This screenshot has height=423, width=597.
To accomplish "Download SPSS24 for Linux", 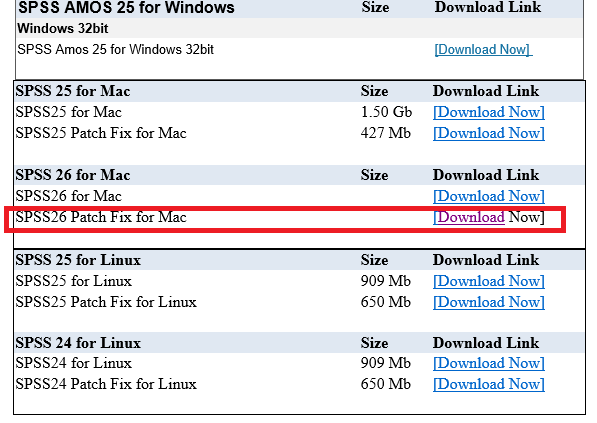I will click(489, 363).
